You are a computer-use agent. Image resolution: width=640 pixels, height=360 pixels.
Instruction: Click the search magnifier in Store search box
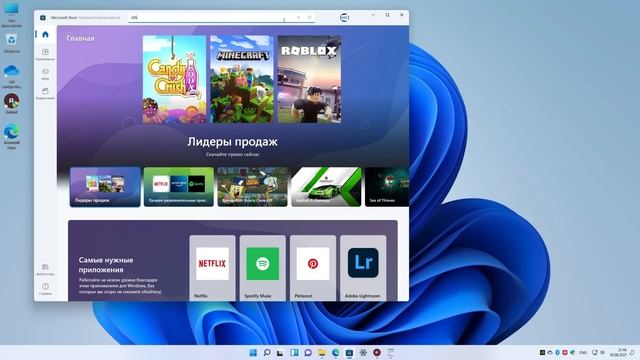[x=309, y=18]
